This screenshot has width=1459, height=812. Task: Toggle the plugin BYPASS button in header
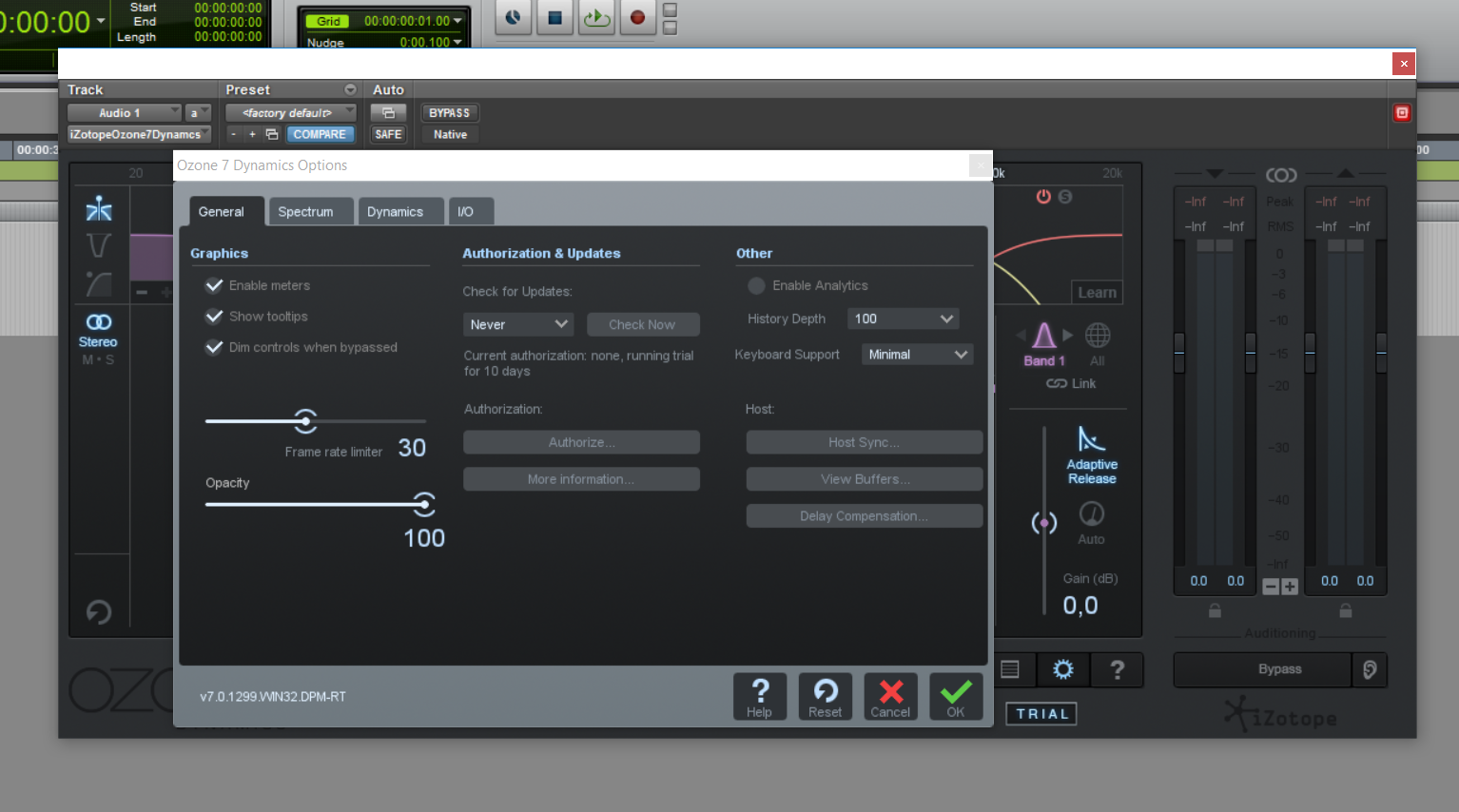[449, 112]
